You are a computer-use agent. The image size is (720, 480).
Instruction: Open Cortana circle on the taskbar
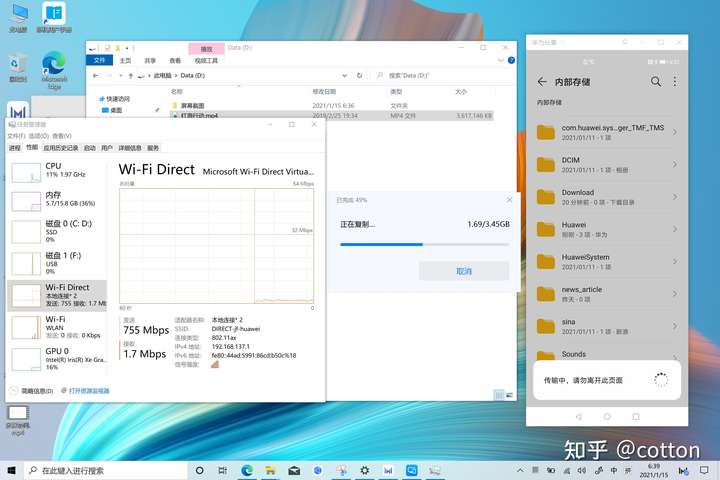point(199,470)
